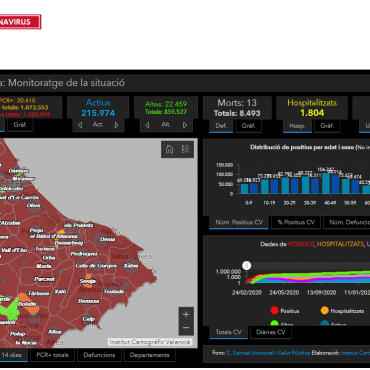This screenshot has height=370, width=370.
Task: Switch map to Defuncions tab
Action: pyautogui.click(x=99, y=355)
